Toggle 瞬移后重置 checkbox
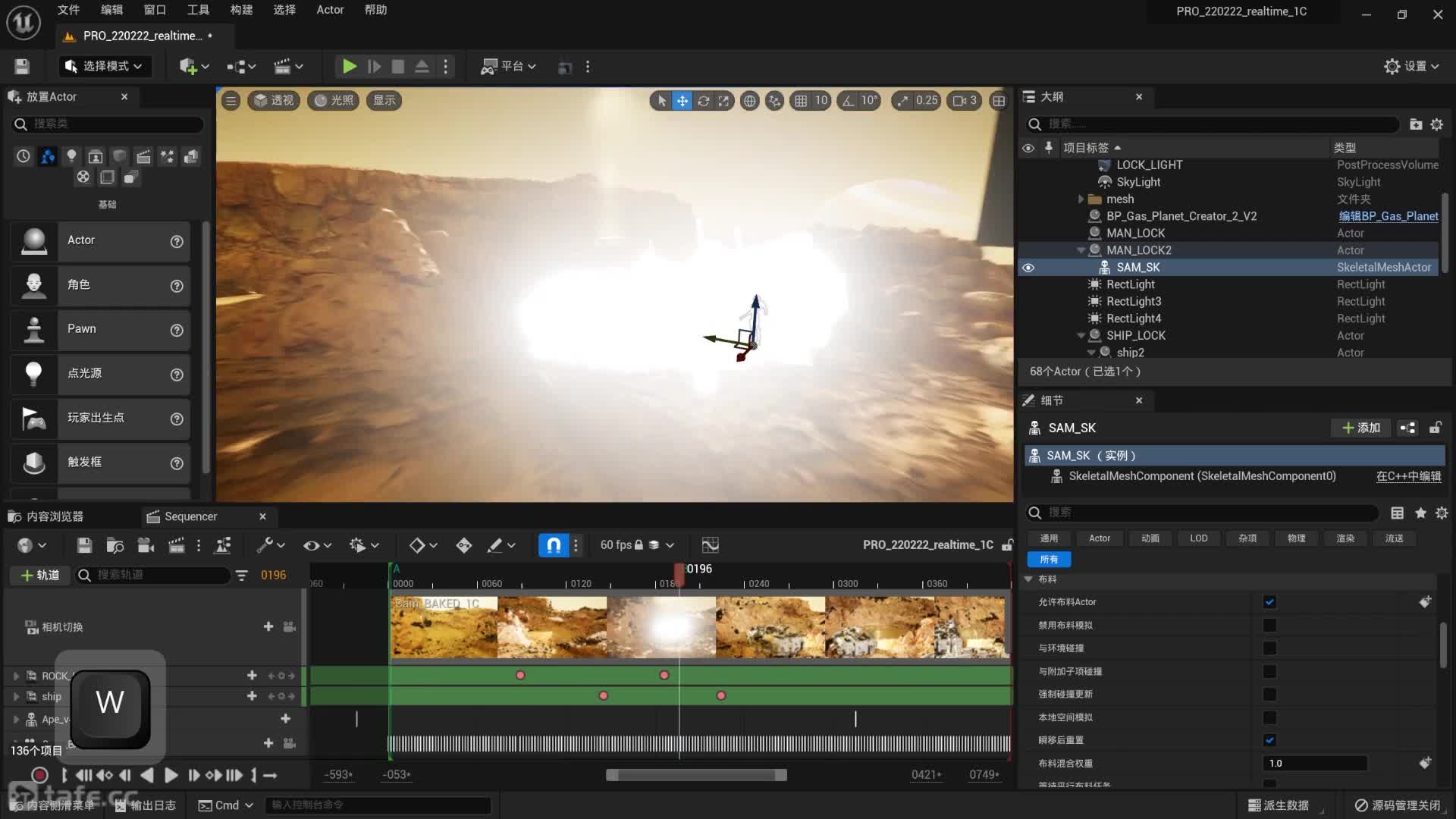1456x819 pixels. point(1269,740)
